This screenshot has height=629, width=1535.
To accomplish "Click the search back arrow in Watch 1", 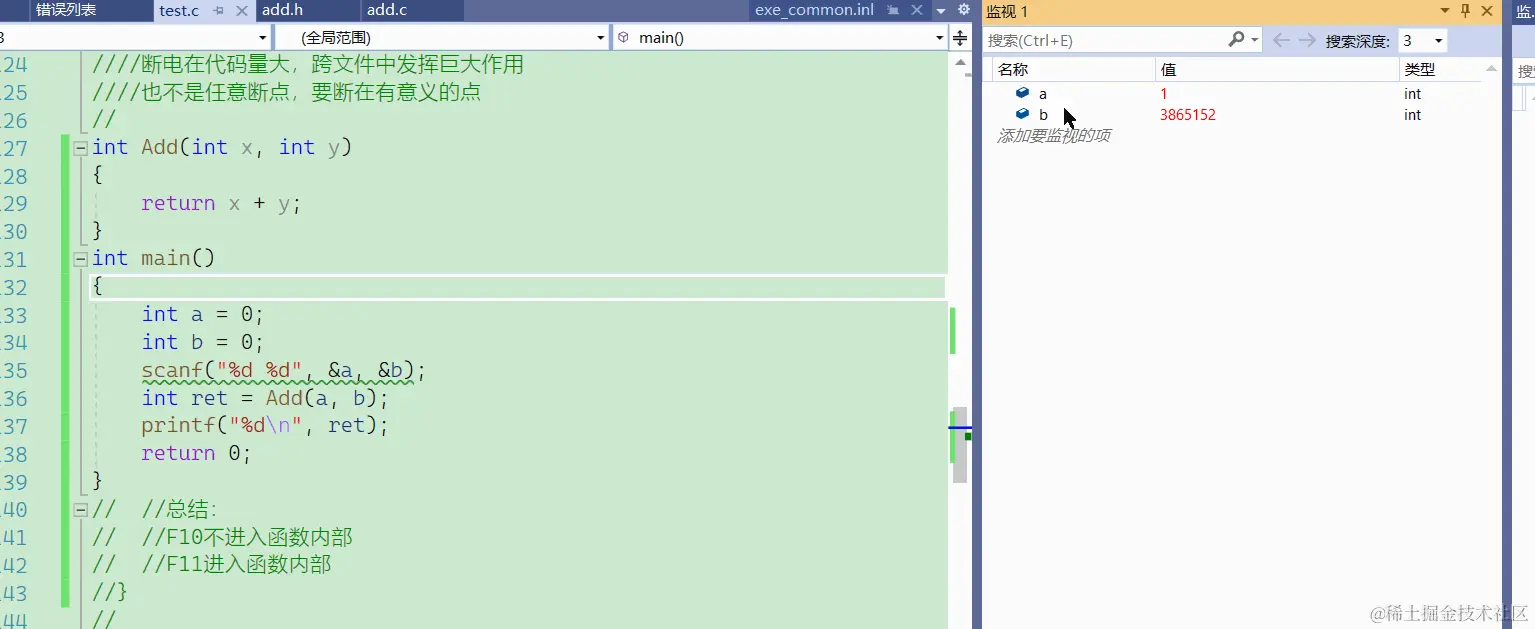I will point(1281,40).
